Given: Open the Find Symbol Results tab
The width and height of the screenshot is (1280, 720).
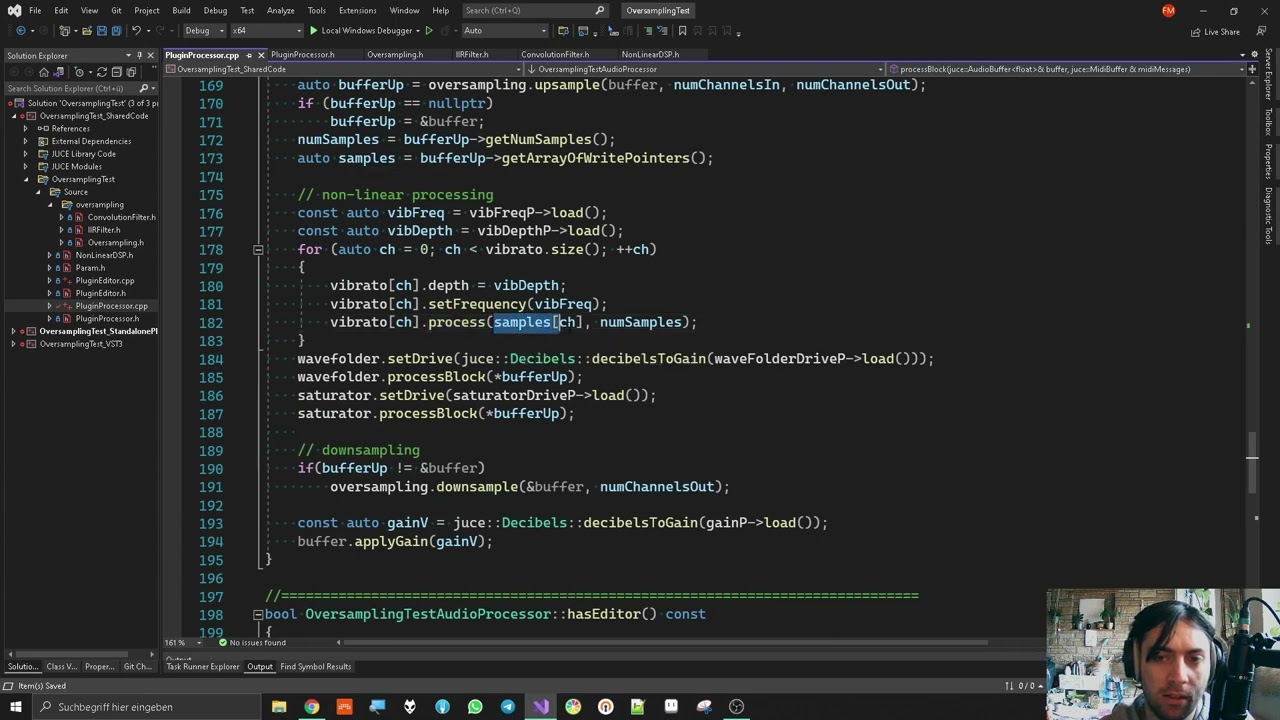Looking at the screenshot, I should click(x=315, y=667).
